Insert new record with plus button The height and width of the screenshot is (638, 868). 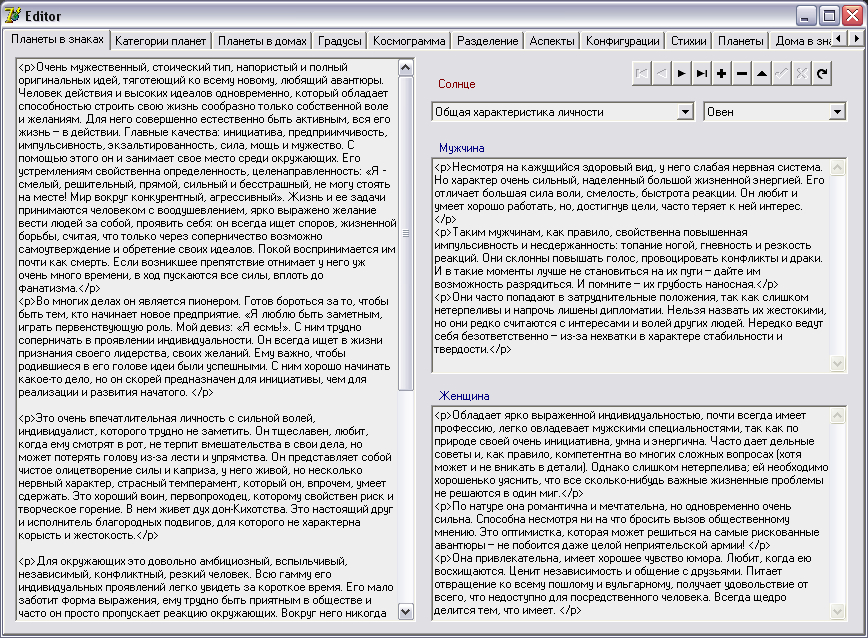721,74
